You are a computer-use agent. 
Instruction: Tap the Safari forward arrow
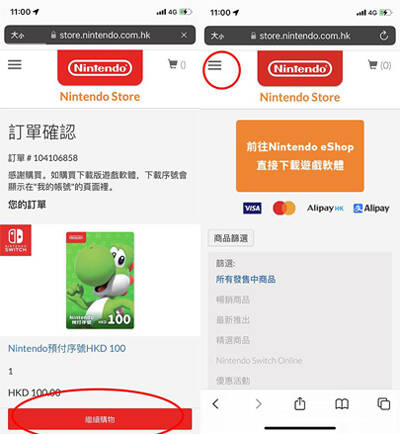tap(258, 404)
